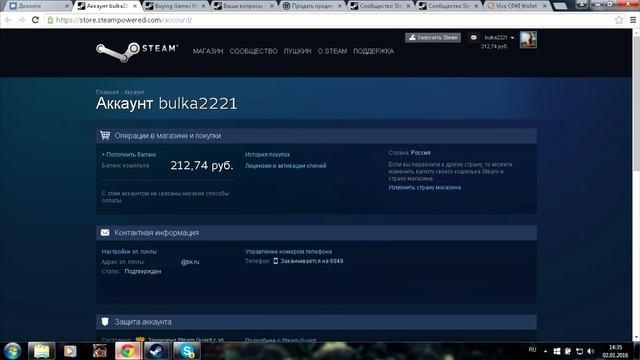Open the Chrome hamburger menu
This screenshot has width=640, height=360.
(x=633, y=20)
